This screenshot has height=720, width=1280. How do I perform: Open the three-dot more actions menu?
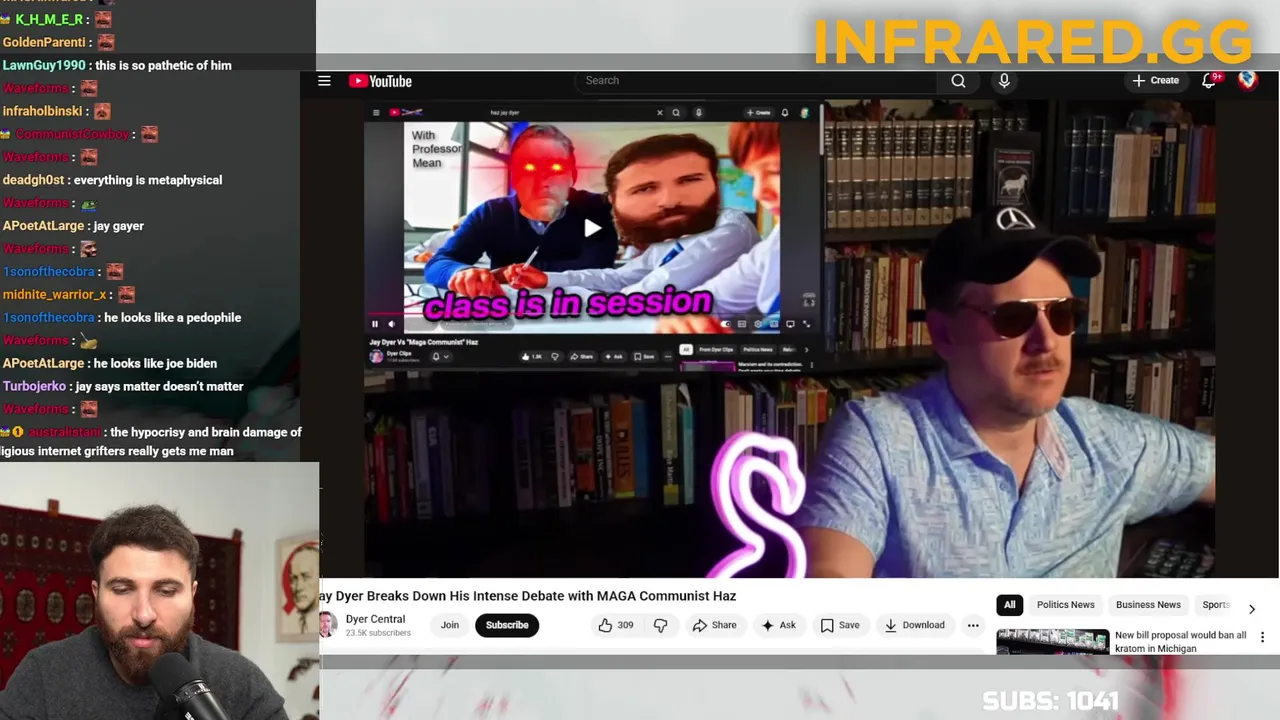click(x=973, y=625)
